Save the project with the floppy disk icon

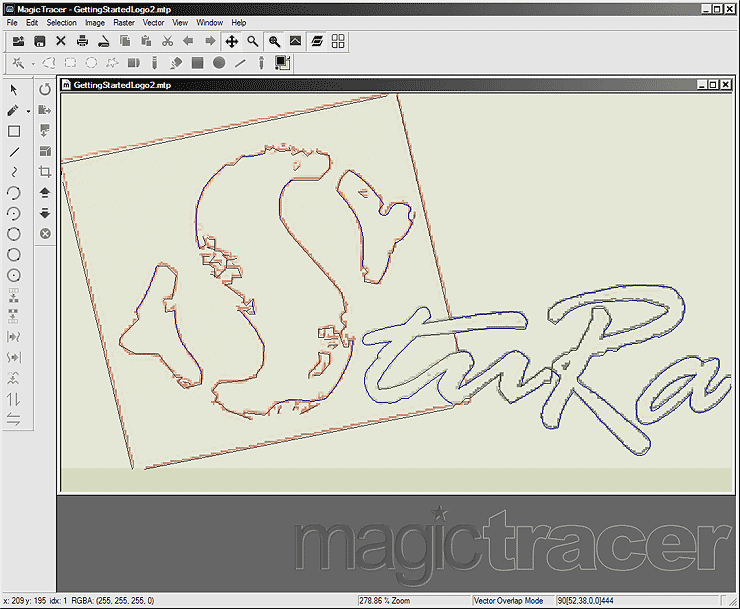[x=40, y=42]
